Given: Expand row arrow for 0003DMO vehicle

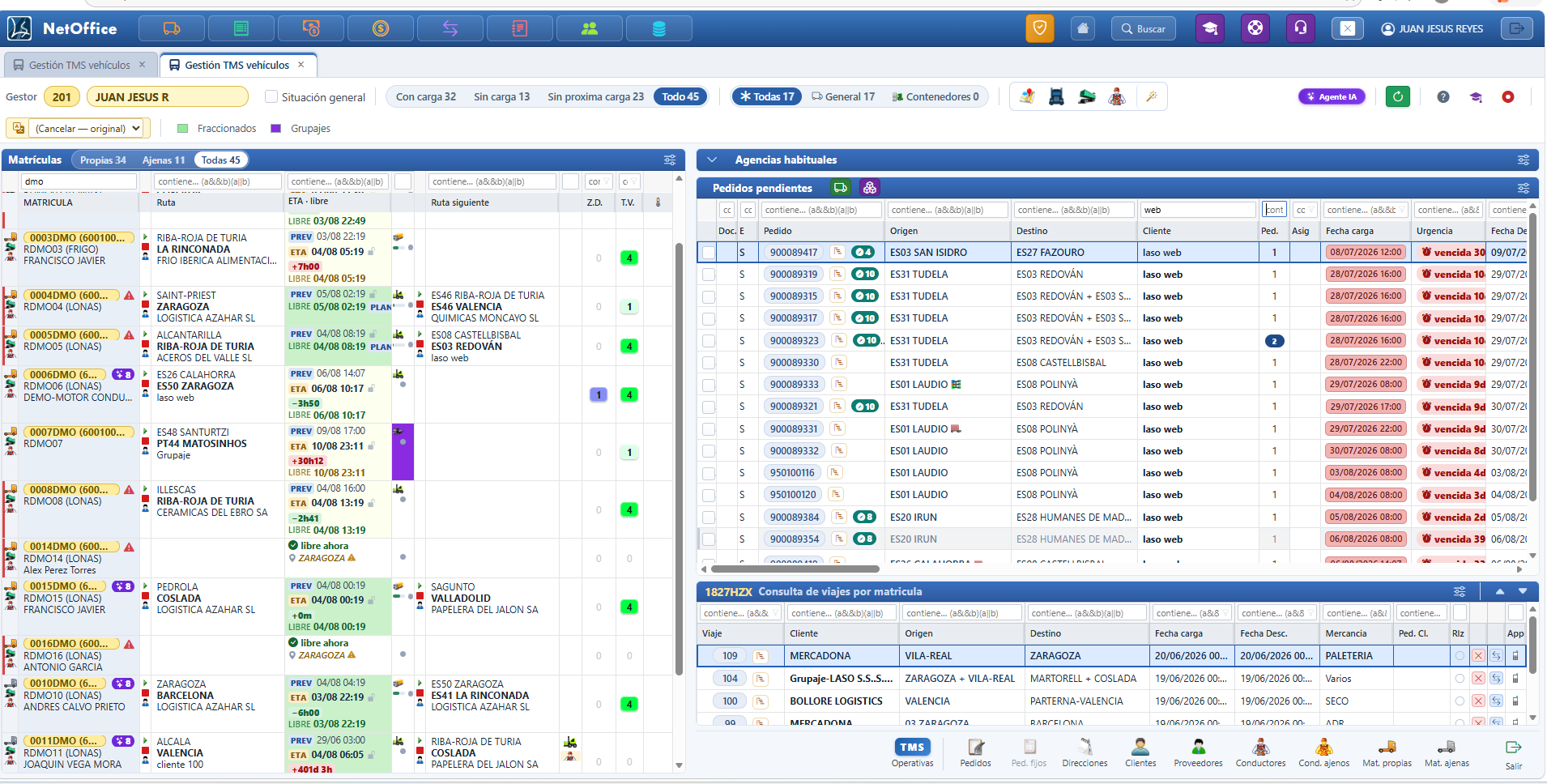Looking at the screenshot, I should point(145,237).
